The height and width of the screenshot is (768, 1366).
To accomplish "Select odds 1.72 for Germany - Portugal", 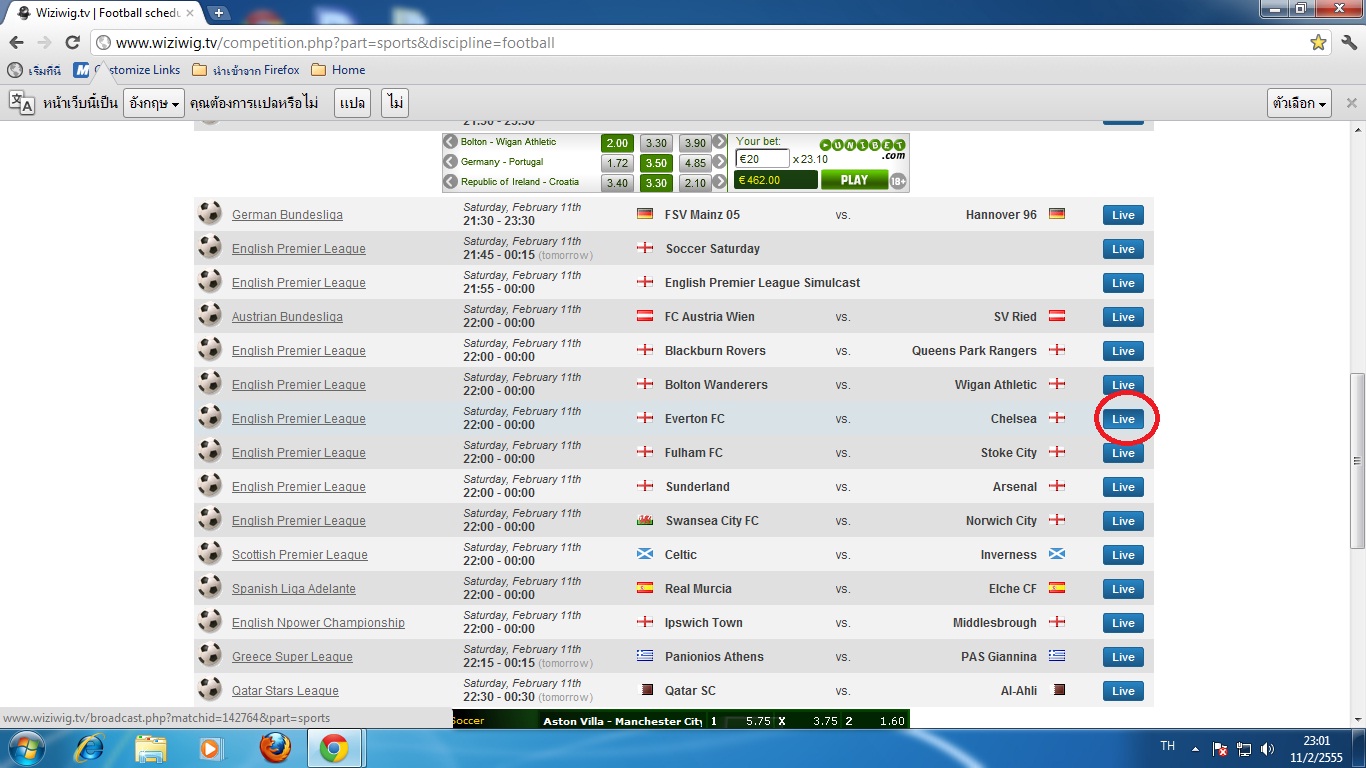I will [617, 163].
